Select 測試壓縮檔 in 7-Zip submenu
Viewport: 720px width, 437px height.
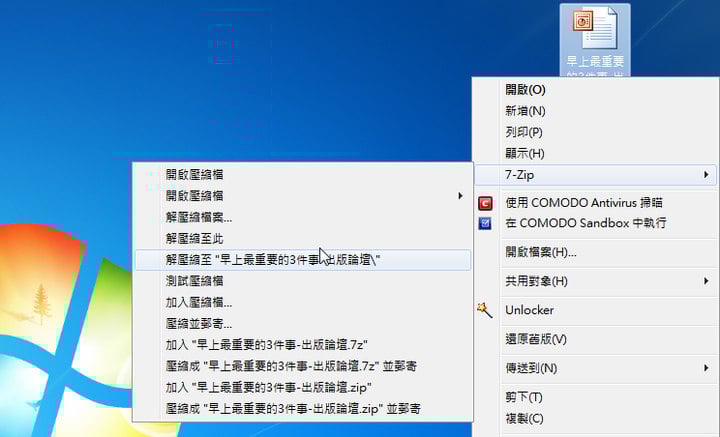tap(303, 281)
